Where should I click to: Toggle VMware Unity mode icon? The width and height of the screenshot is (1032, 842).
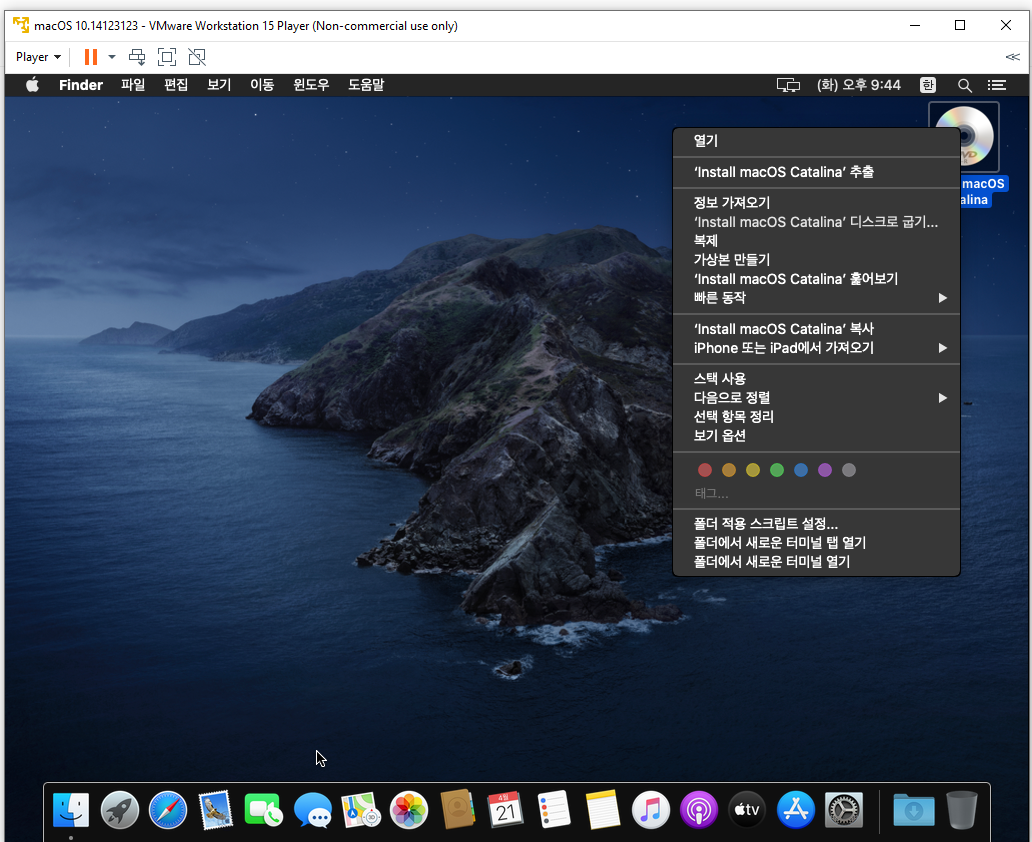tap(197, 57)
